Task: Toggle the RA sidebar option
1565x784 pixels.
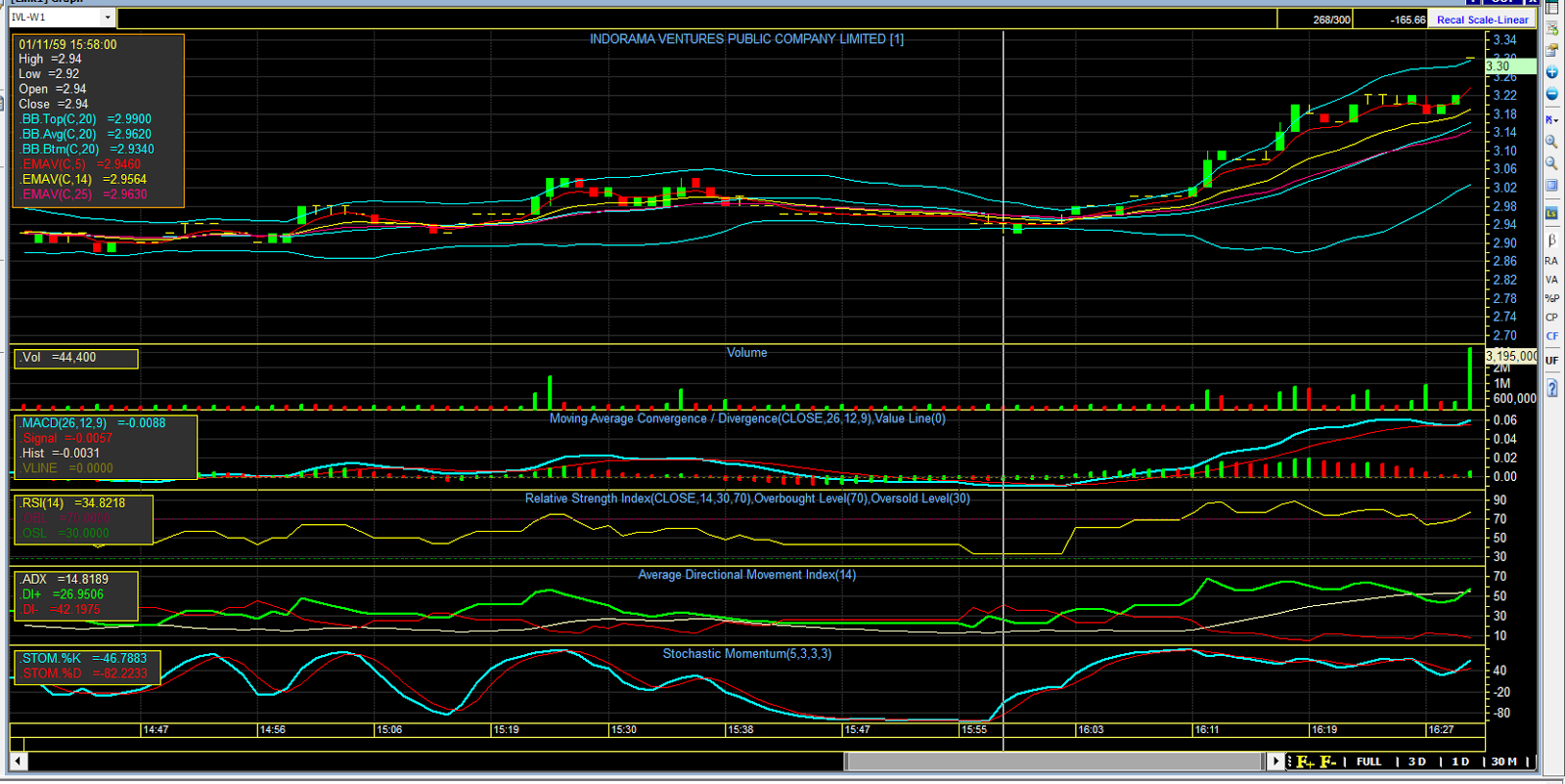Action: [1552, 261]
